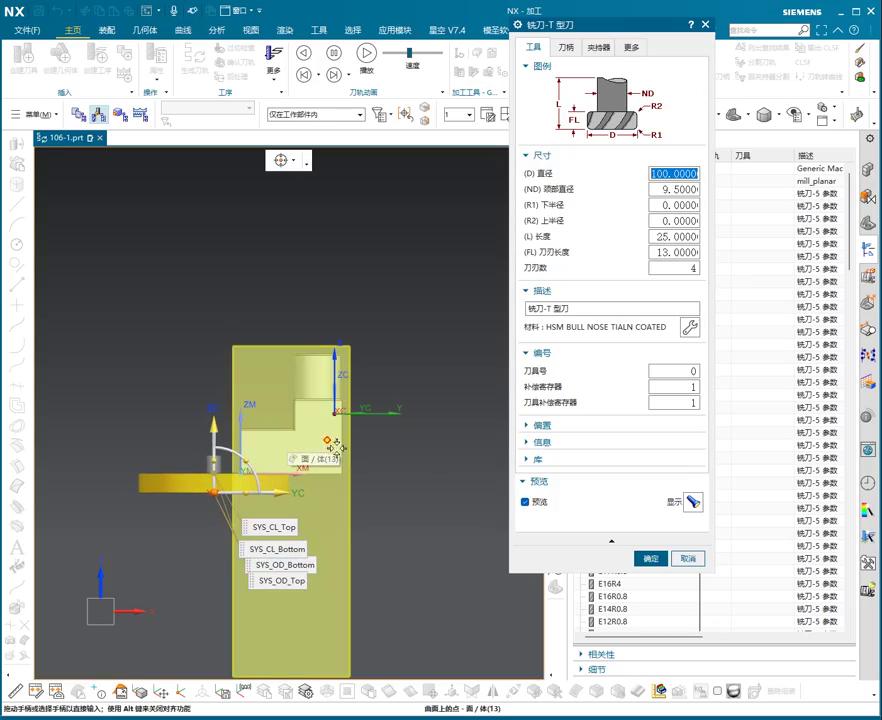Switch to the 刀柄 tab
The width and height of the screenshot is (882, 720).
[x=566, y=47]
